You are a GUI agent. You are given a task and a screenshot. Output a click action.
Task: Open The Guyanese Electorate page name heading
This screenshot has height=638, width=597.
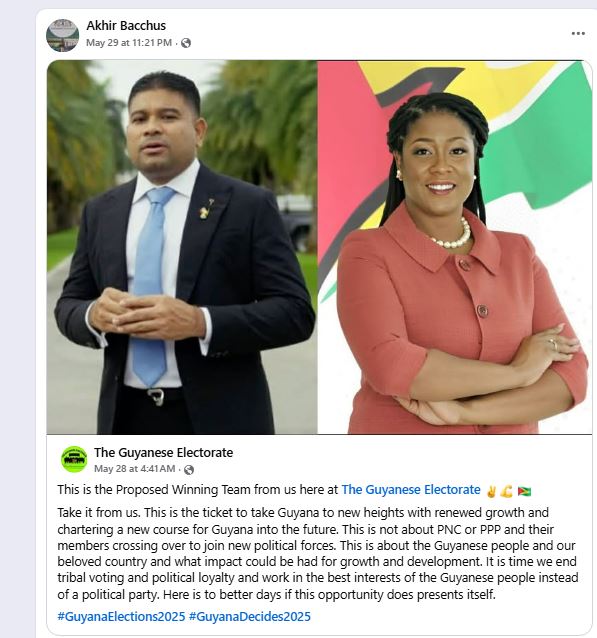point(164,452)
